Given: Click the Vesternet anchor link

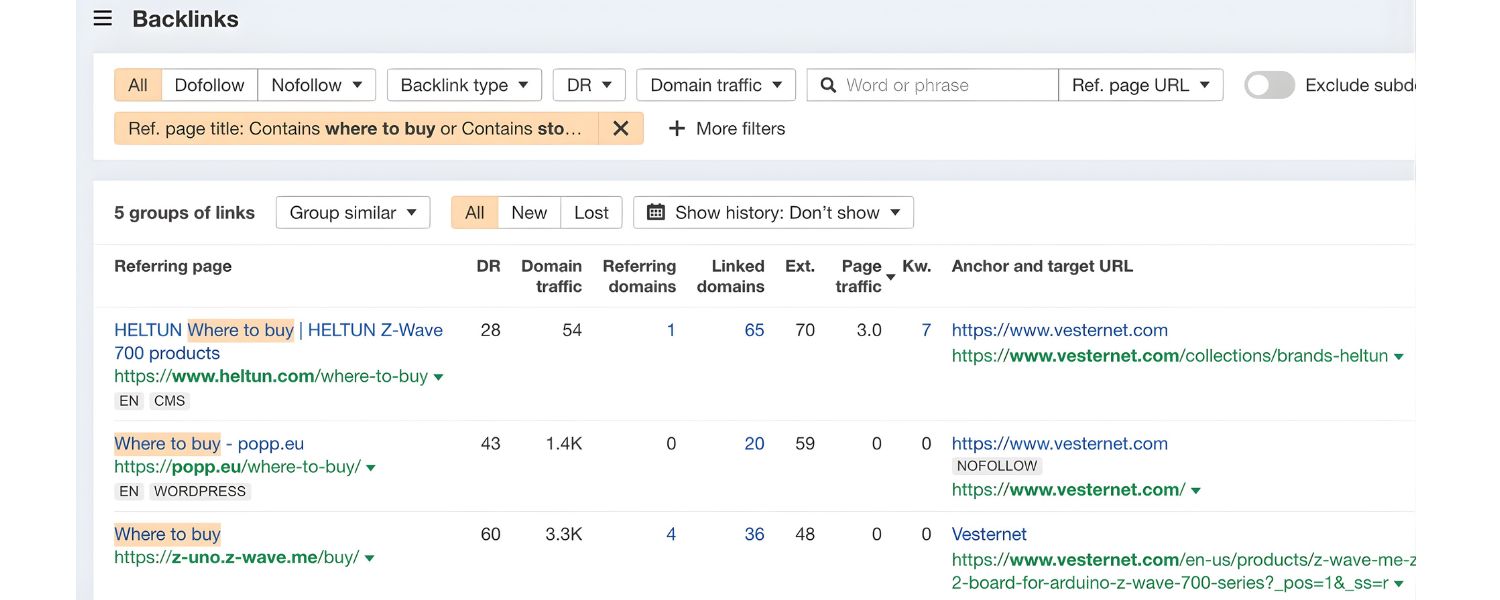Looking at the screenshot, I should (x=989, y=534).
